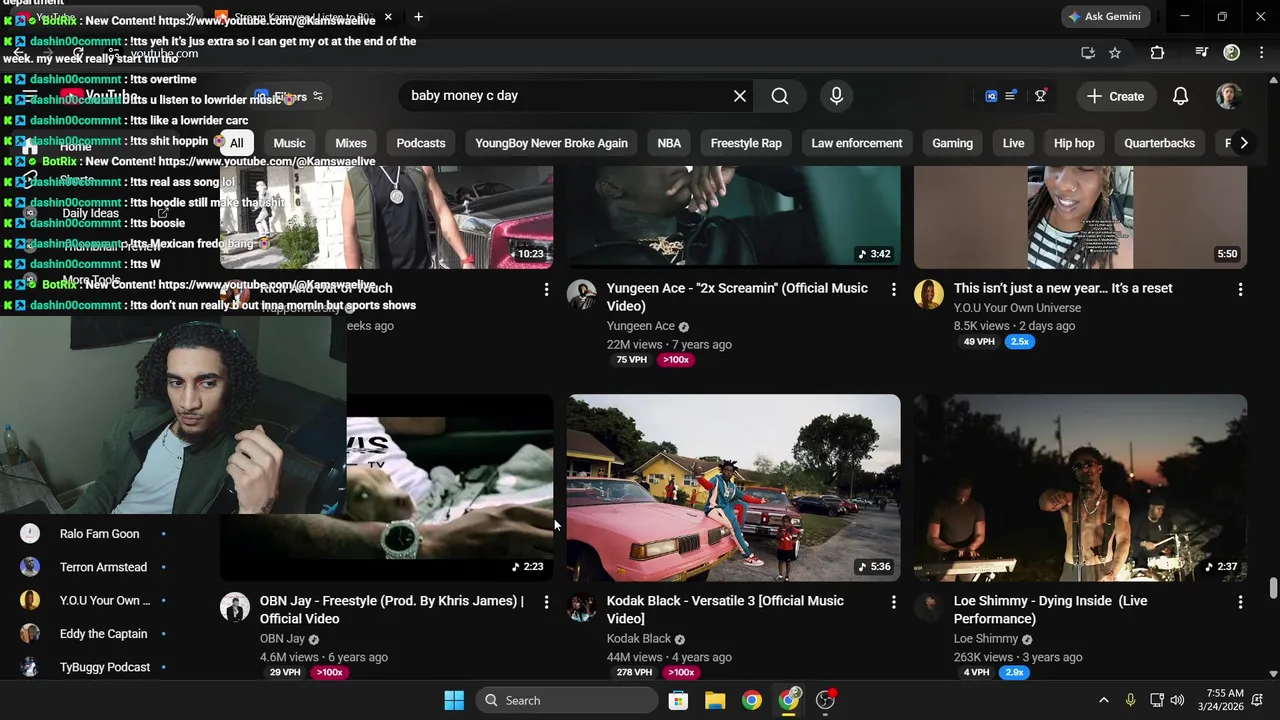
Task: Open Ralo Fam Goon subscription in sidebar
Action: [99, 534]
